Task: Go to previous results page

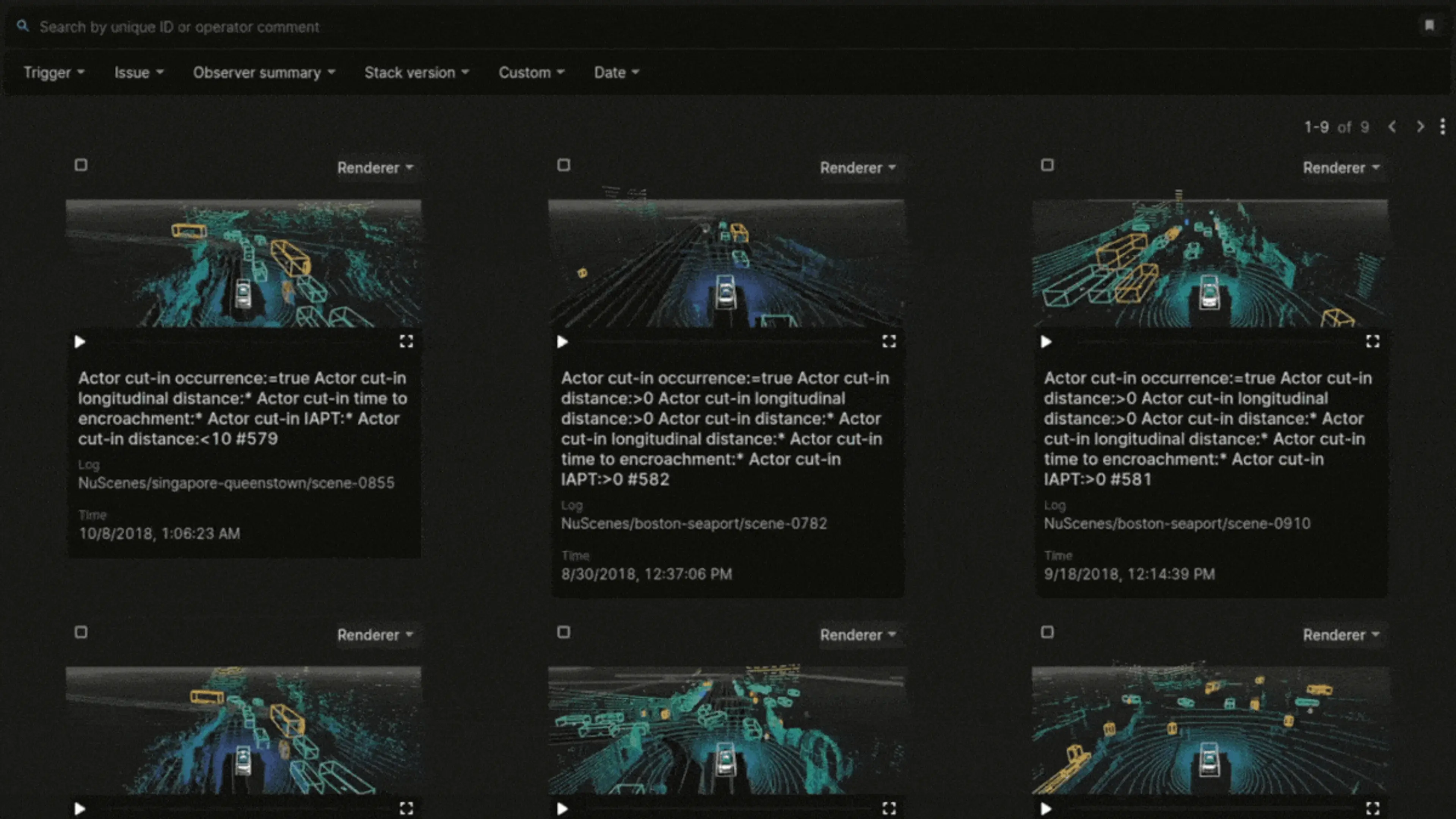Action: 1392,127
